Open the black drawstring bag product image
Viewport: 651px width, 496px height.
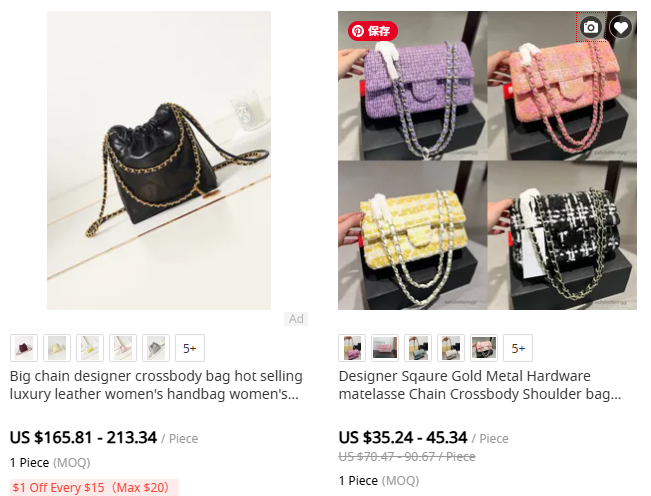click(159, 160)
